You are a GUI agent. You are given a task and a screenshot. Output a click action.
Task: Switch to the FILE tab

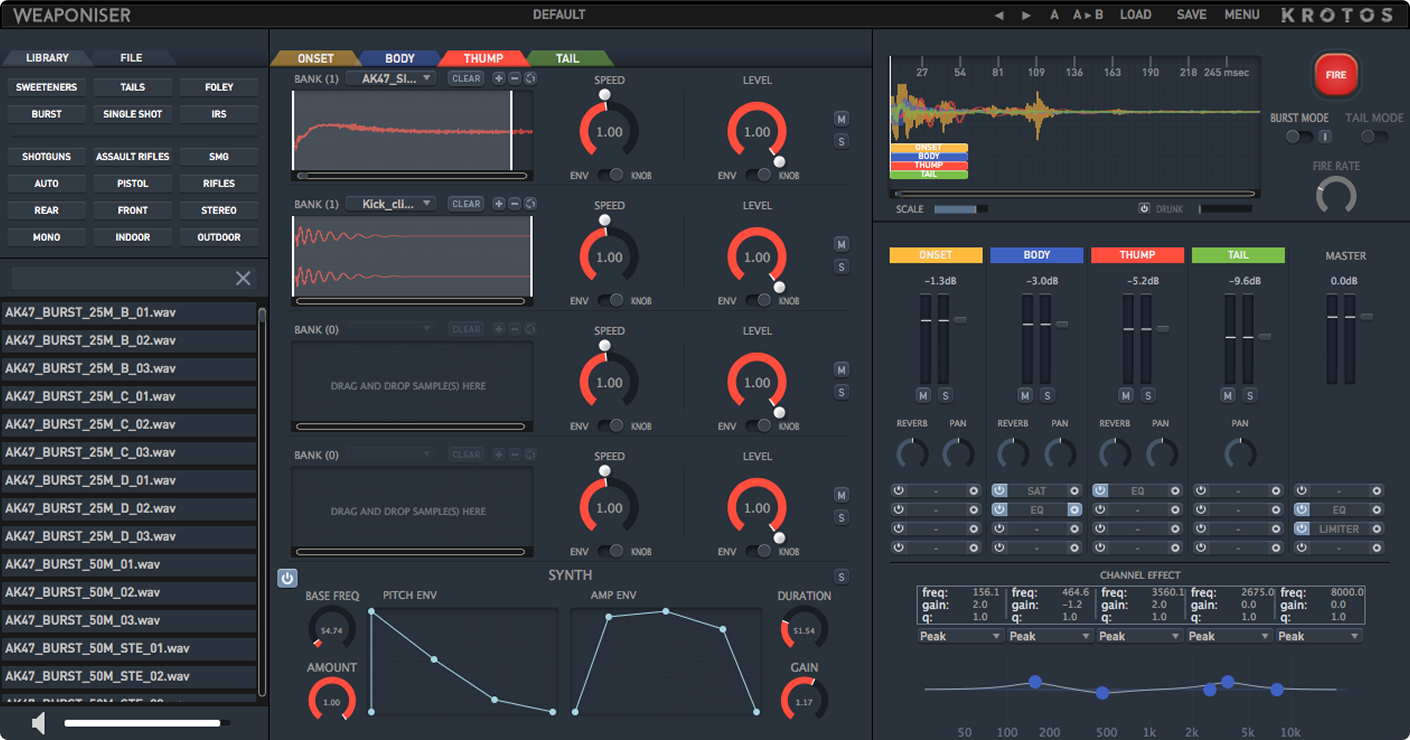[x=130, y=58]
